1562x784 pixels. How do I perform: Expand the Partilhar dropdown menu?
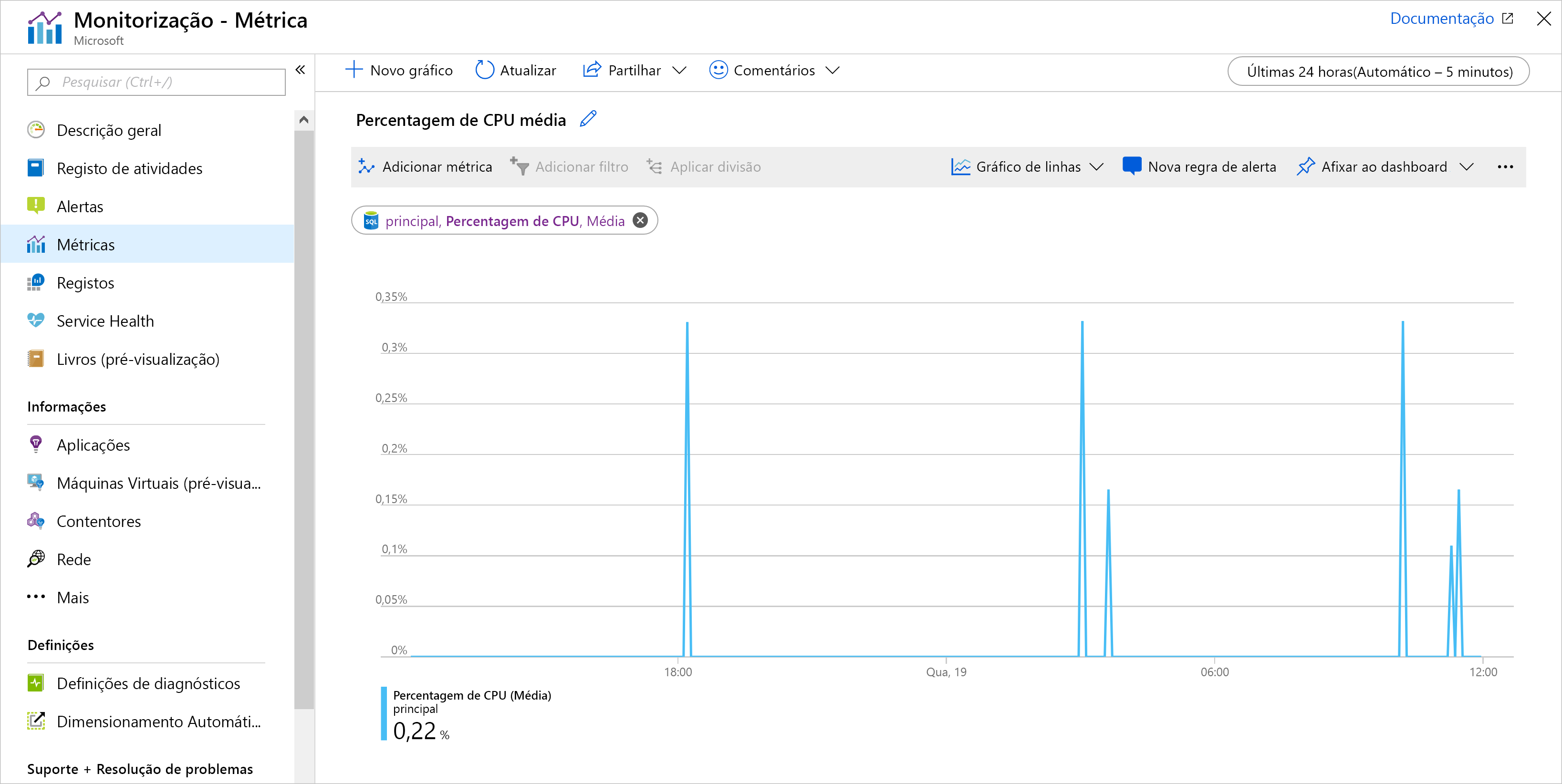680,70
